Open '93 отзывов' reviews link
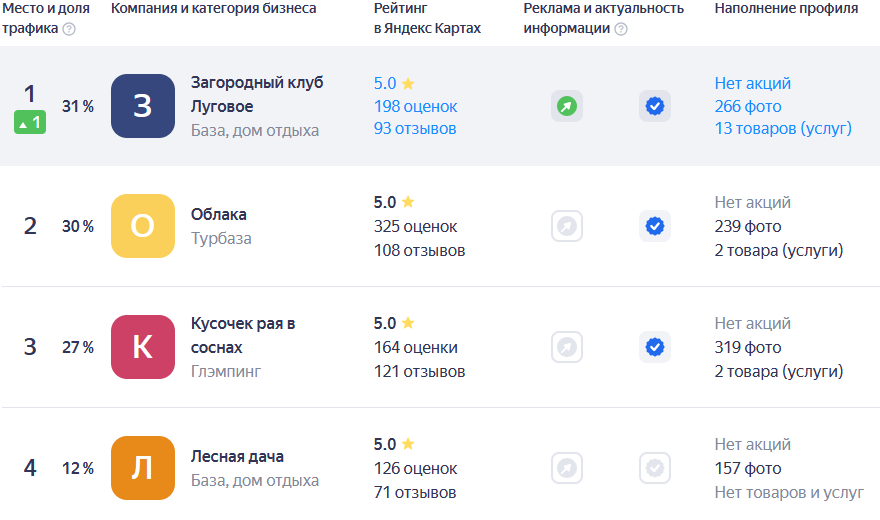Screen dimensions: 880x520 point(414,129)
